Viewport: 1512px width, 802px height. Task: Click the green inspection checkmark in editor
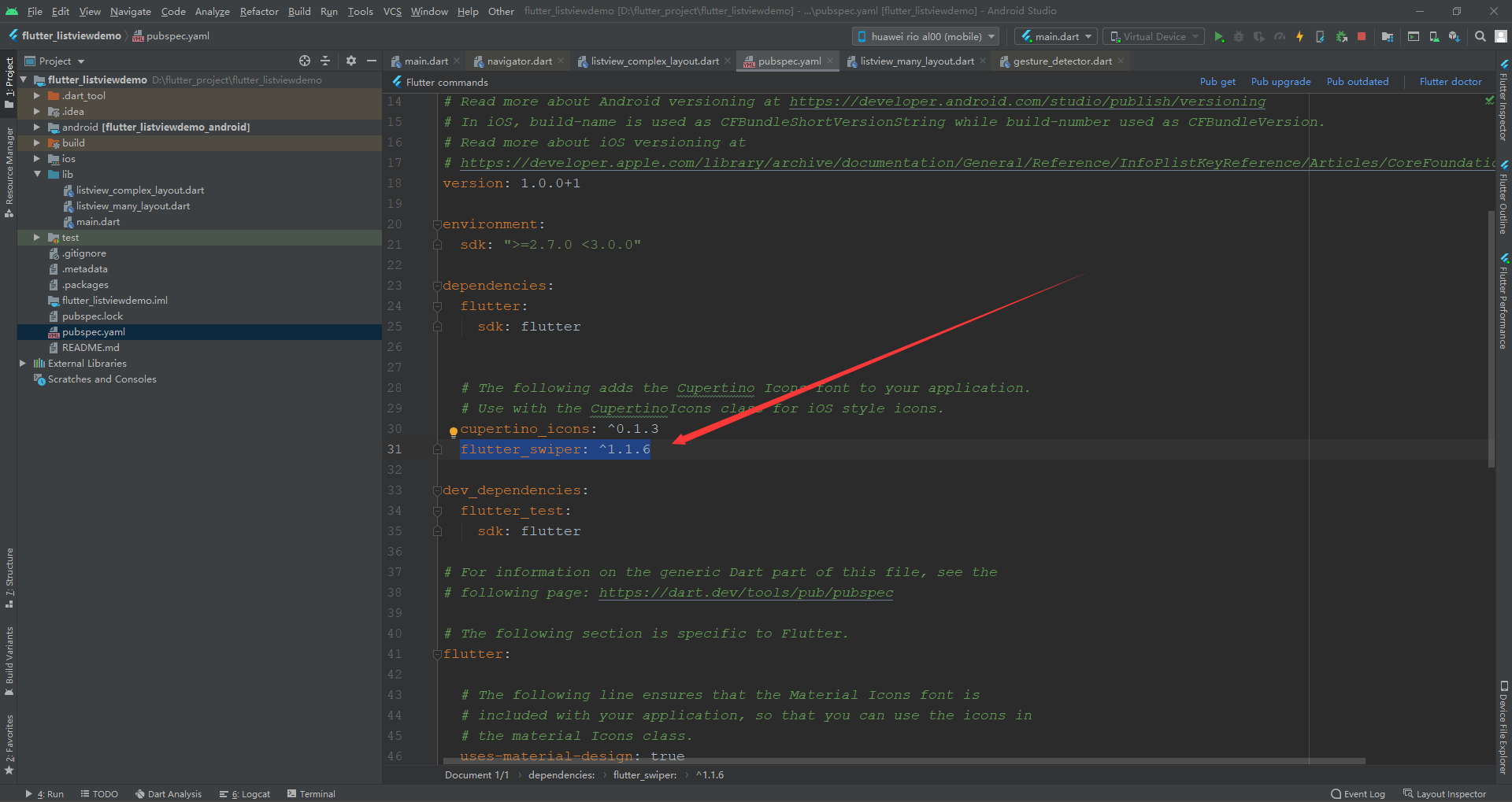(x=1489, y=100)
